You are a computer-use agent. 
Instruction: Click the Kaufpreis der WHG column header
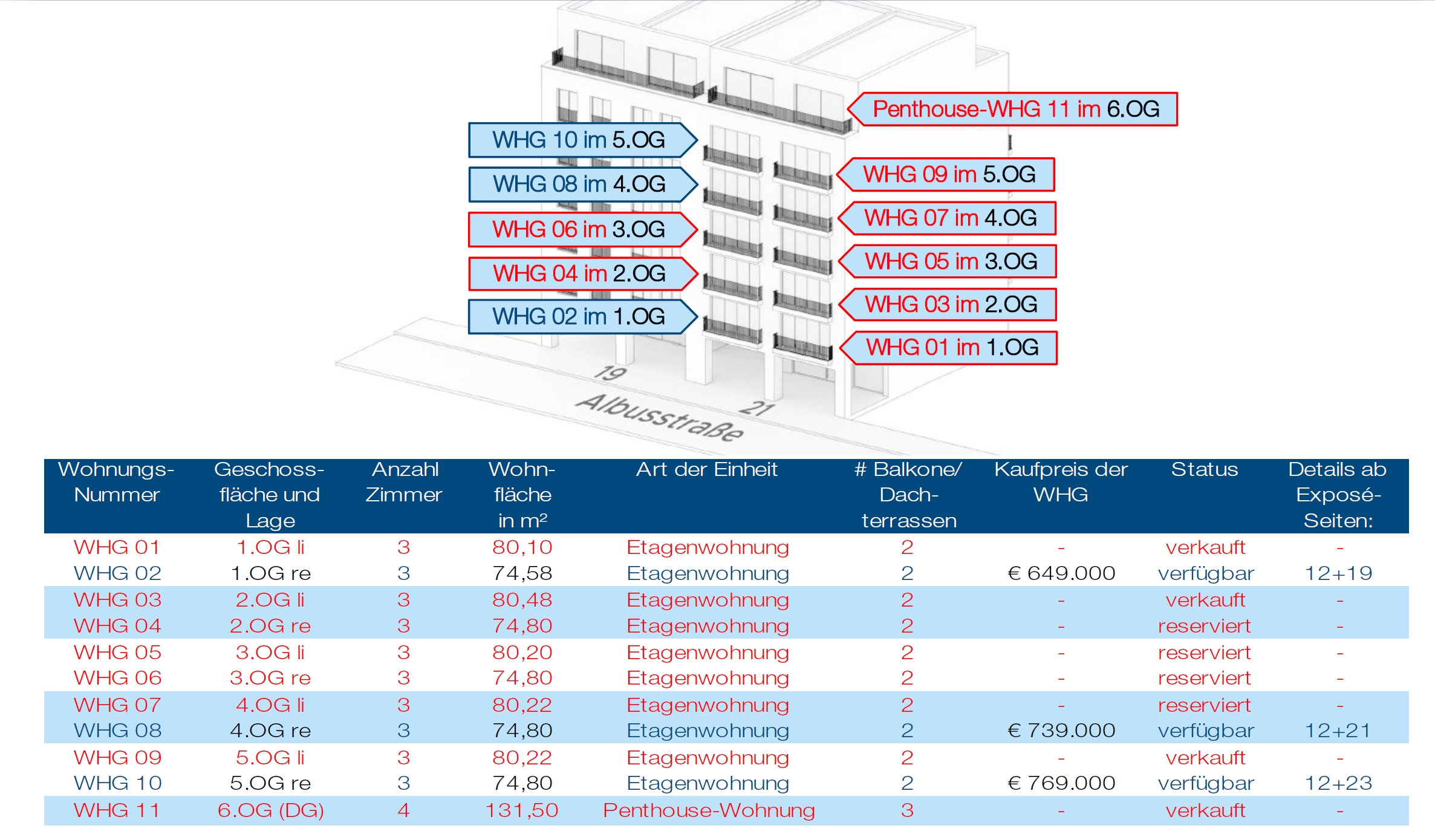click(1061, 482)
